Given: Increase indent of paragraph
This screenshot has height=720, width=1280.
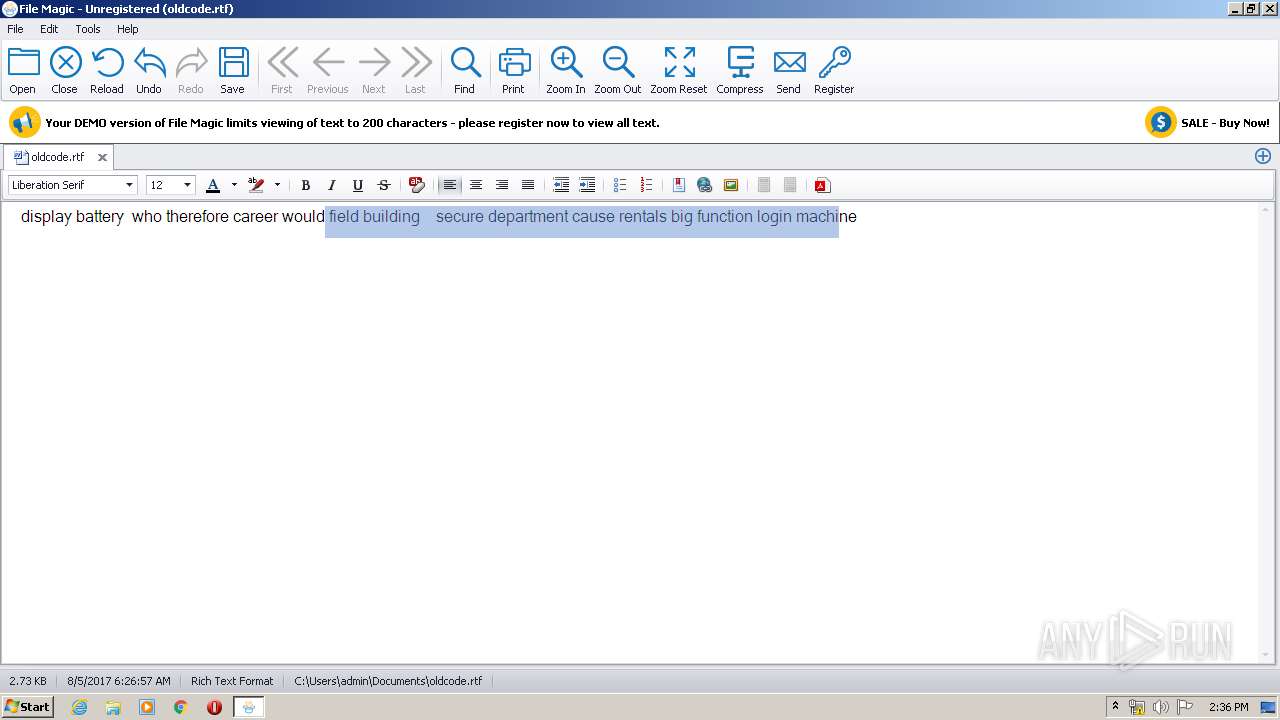Looking at the screenshot, I should 587,185.
